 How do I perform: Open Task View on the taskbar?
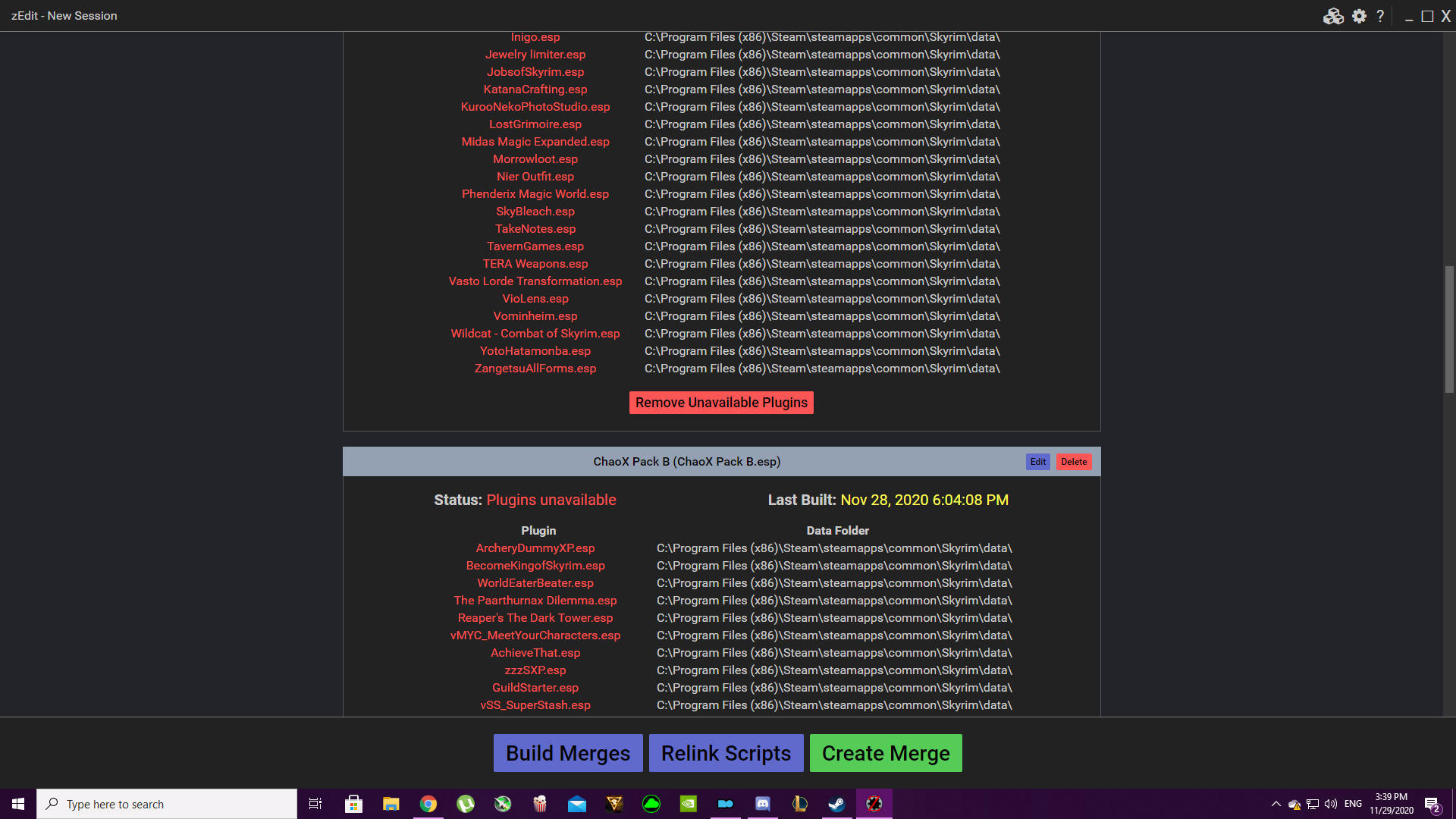[x=315, y=804]
